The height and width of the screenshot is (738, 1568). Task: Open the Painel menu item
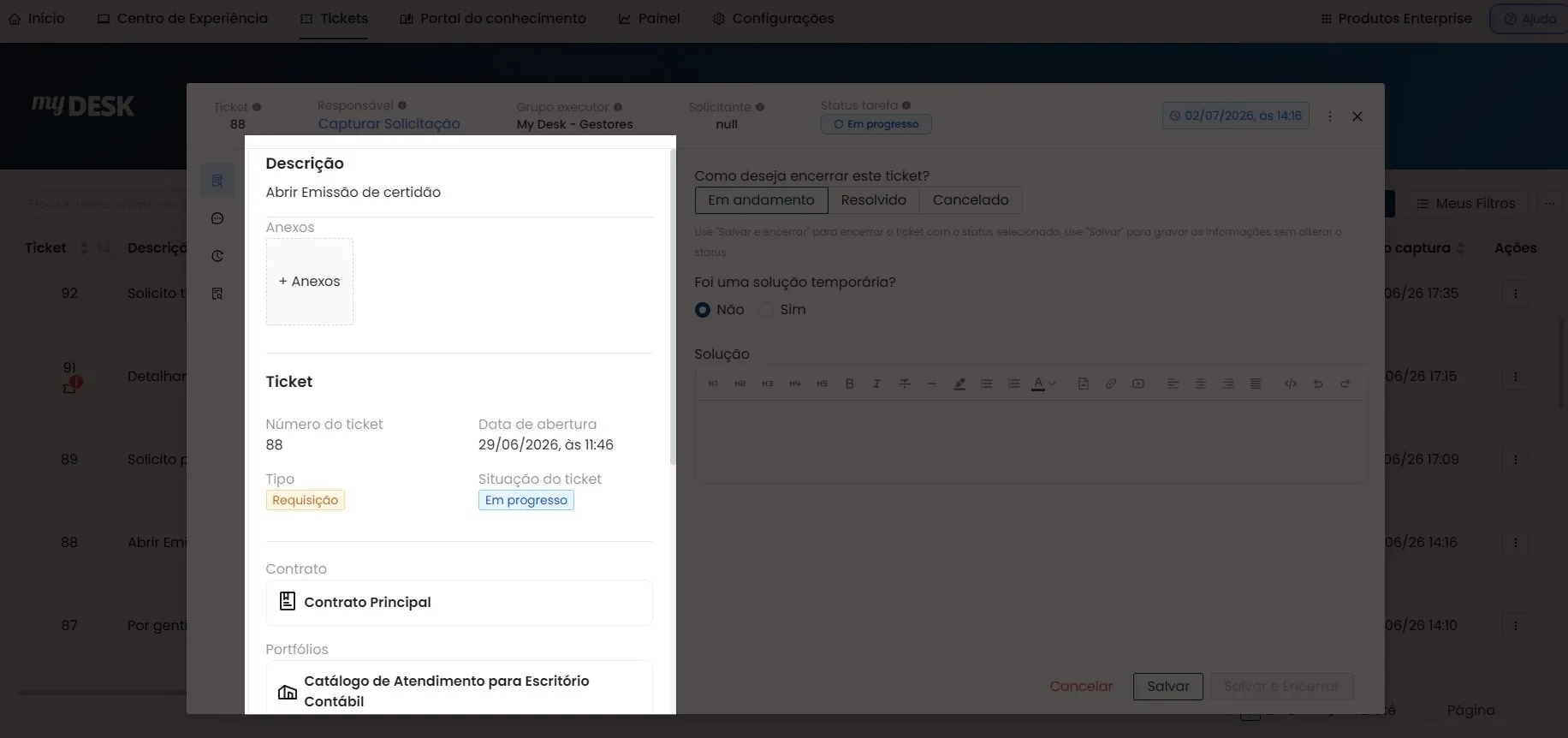650,18
